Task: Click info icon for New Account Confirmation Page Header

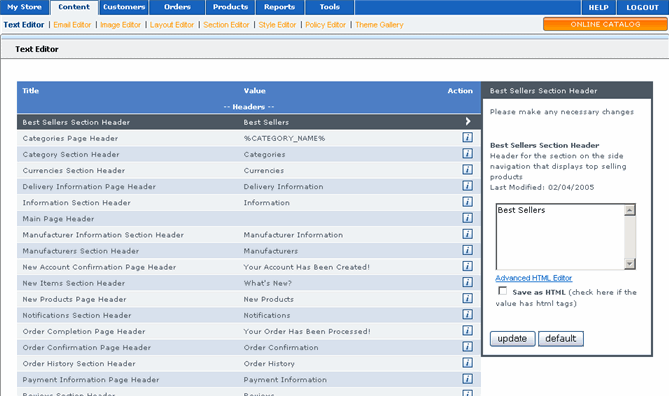Action: click(x=467, y=266)
